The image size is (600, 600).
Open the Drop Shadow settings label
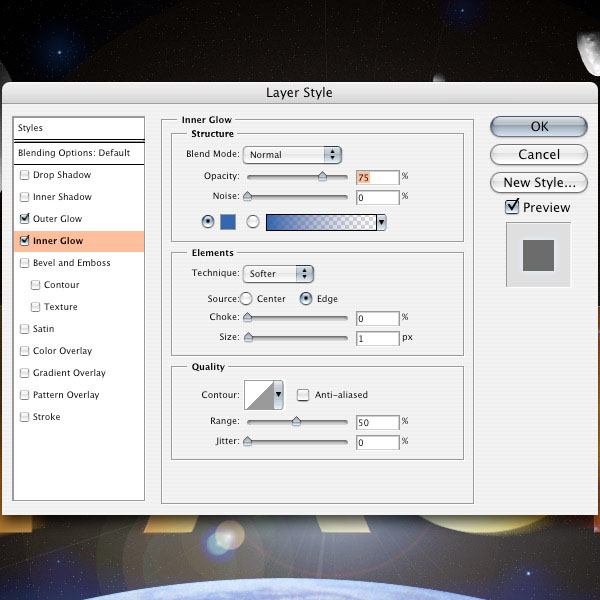62,175
